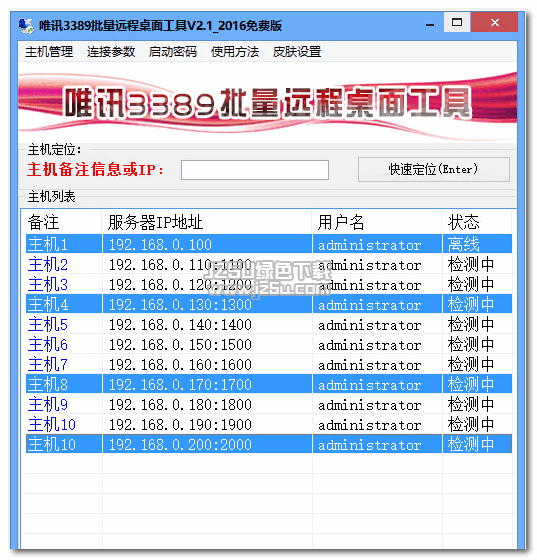Image resolution: width=537 pixels, height=560 pixels.
Task: Select host row 主机8
Action: (269, 385)
